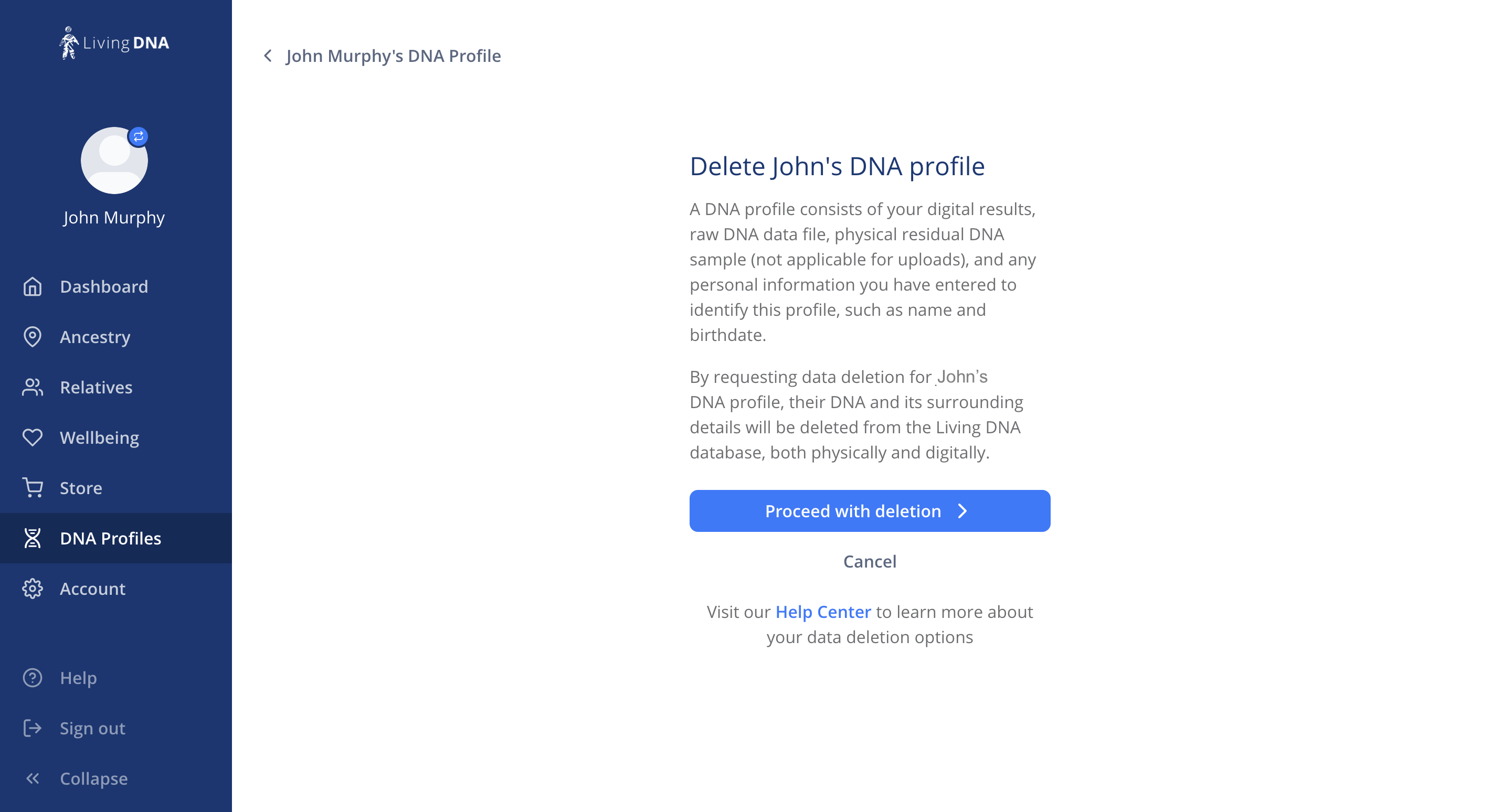The height and width of the screenshot is (812, 1502).
Task: Go back using the left chevron arrow
Action: (268, 56)
